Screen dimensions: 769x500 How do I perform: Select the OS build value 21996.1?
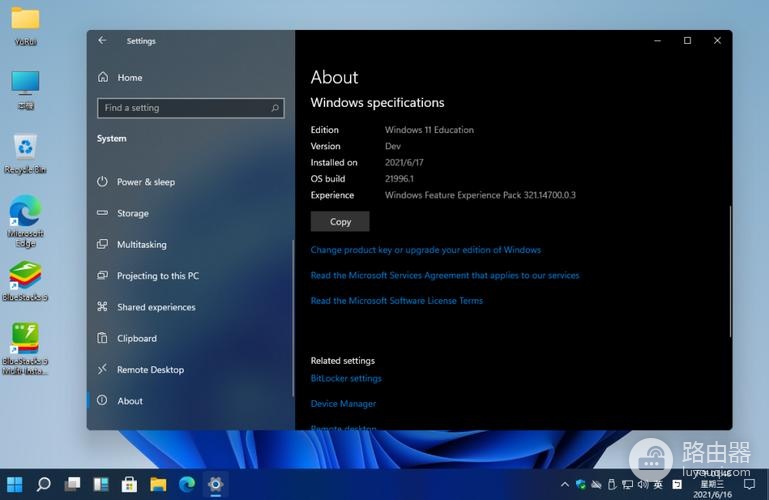coord(399,179)
